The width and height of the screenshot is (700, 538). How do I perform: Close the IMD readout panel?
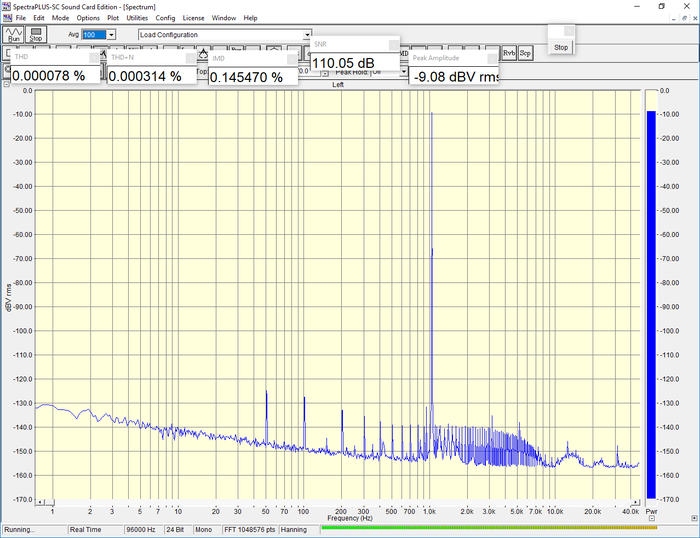click(291, 58)
